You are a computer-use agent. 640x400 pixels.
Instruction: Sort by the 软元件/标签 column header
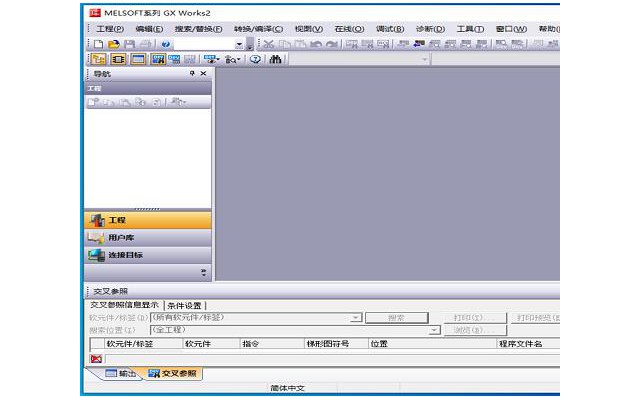(143, 344)
